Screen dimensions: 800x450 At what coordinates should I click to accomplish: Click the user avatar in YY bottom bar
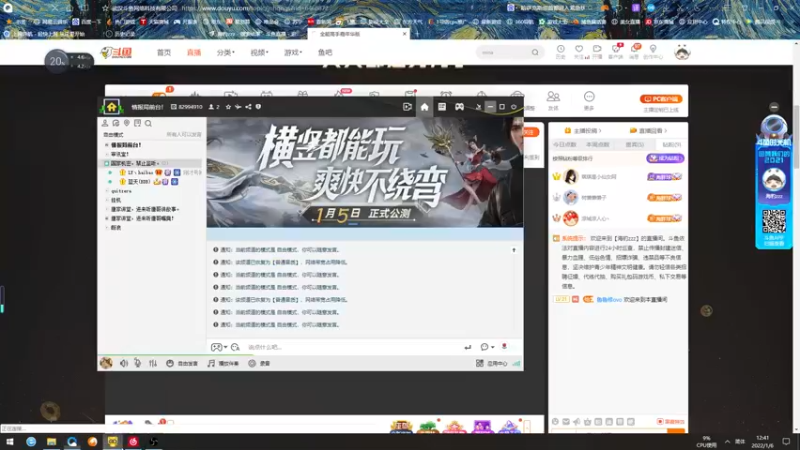point(106,363)
